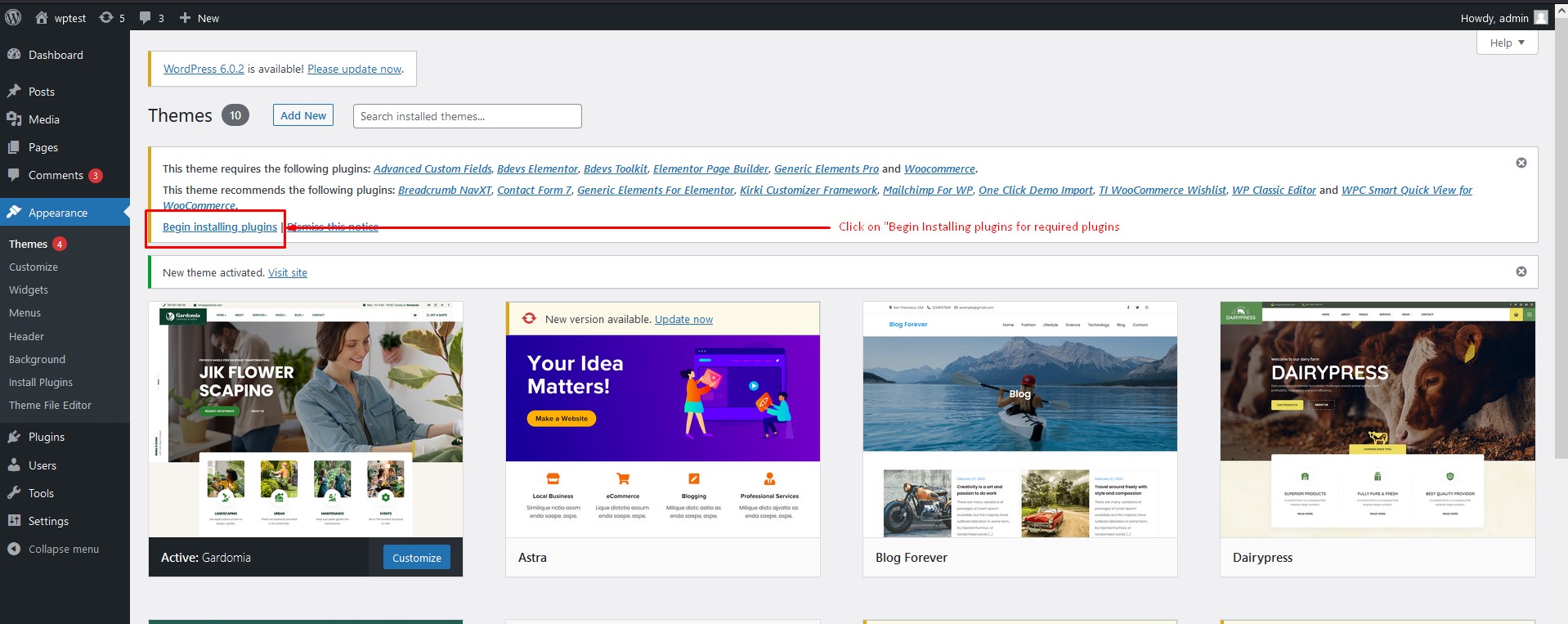
Task: Click Please update now link
Action: (x=354, y=69)
